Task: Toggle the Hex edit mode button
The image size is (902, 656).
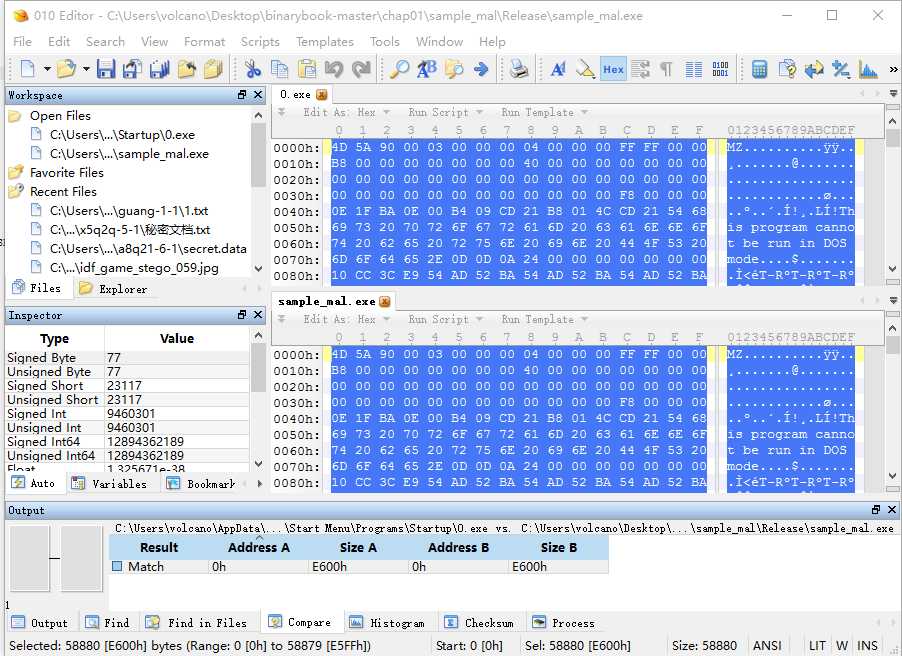Action: tap(613, 70)
